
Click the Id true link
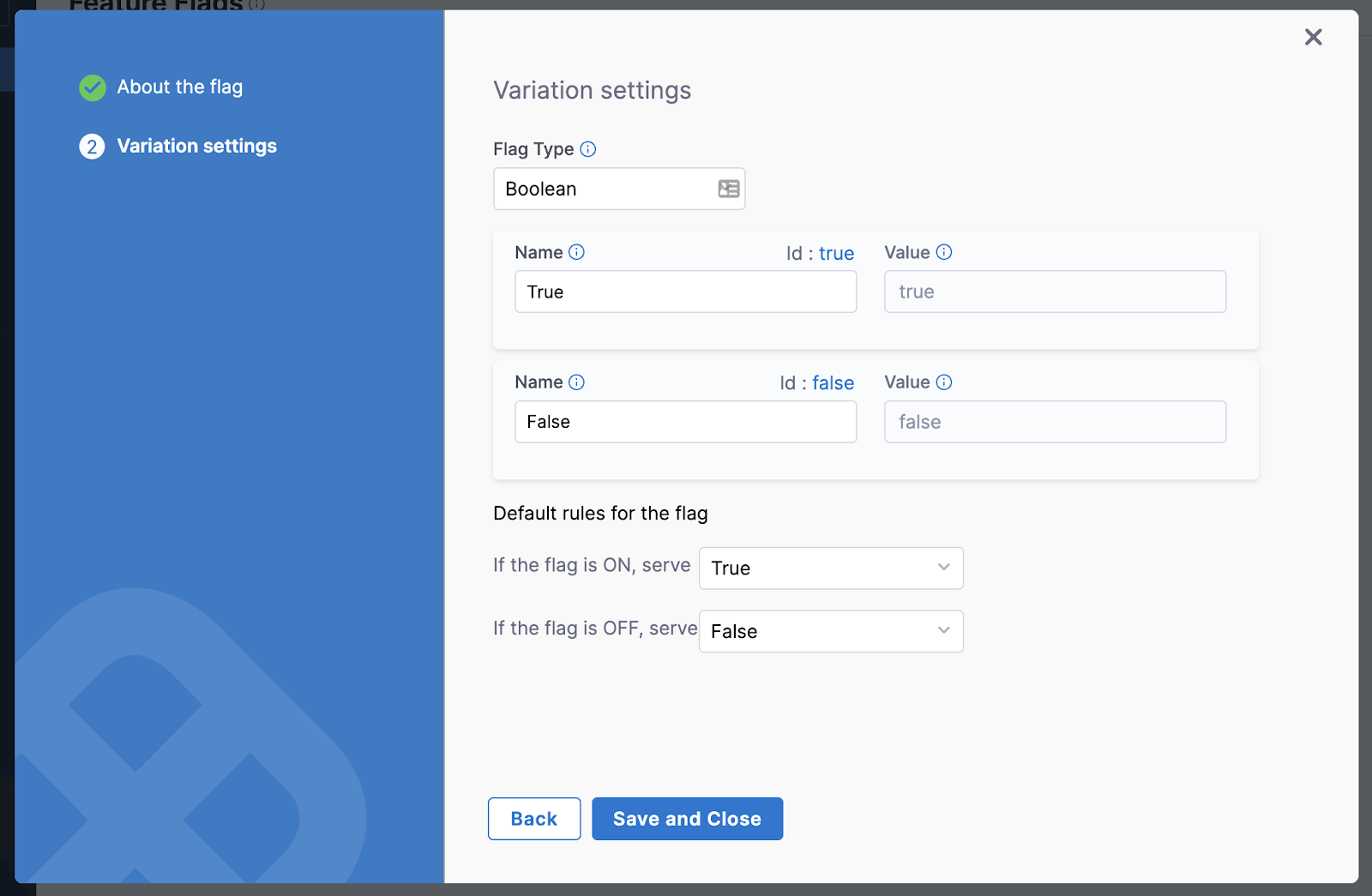[836, 253]
